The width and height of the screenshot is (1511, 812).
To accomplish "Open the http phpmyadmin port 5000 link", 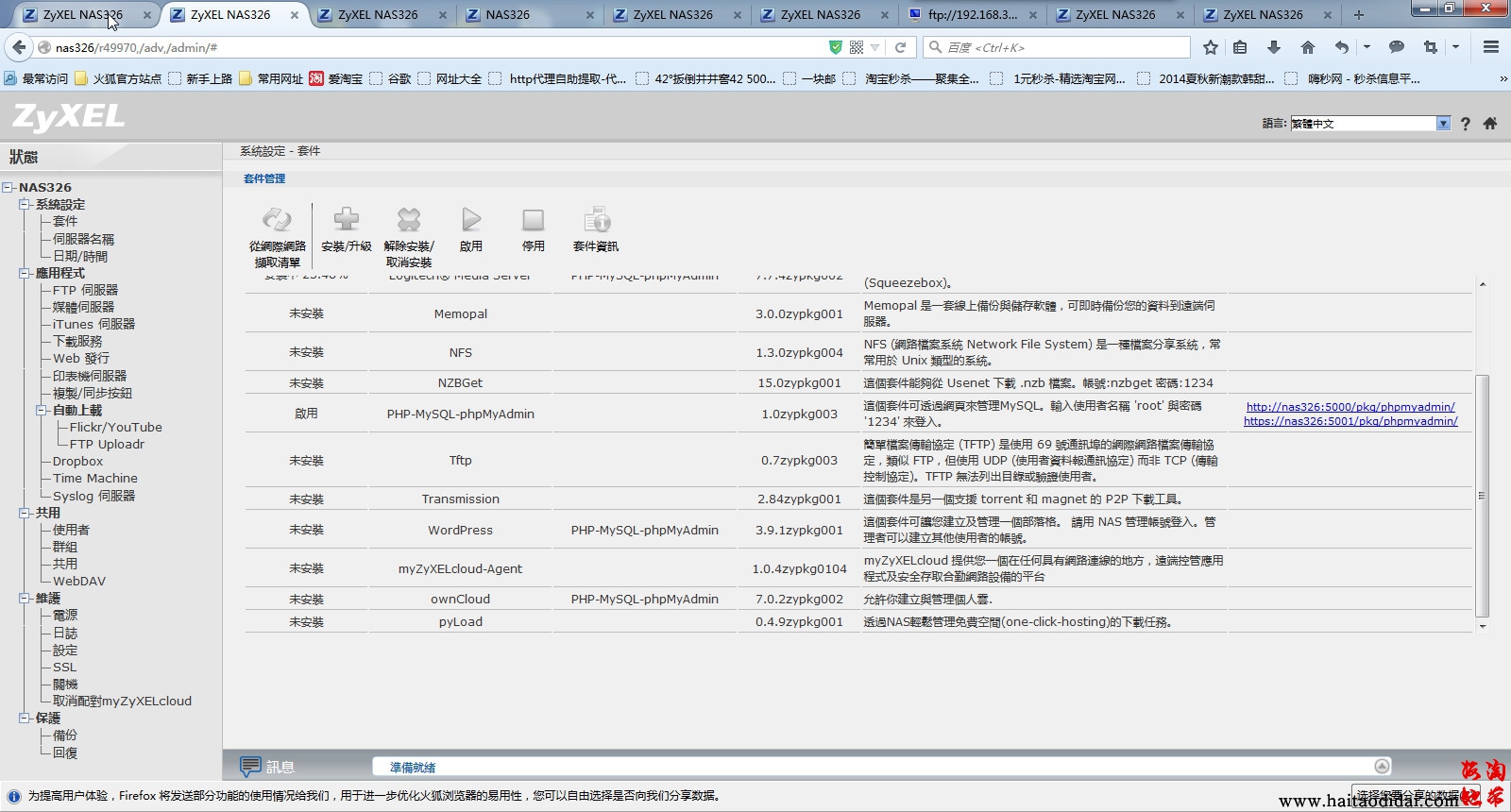I will pyautogui.click(x=1350, y=407).
